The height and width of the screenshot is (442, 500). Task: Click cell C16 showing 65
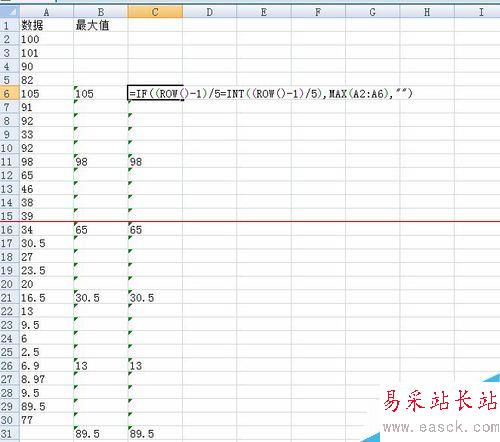155,230
